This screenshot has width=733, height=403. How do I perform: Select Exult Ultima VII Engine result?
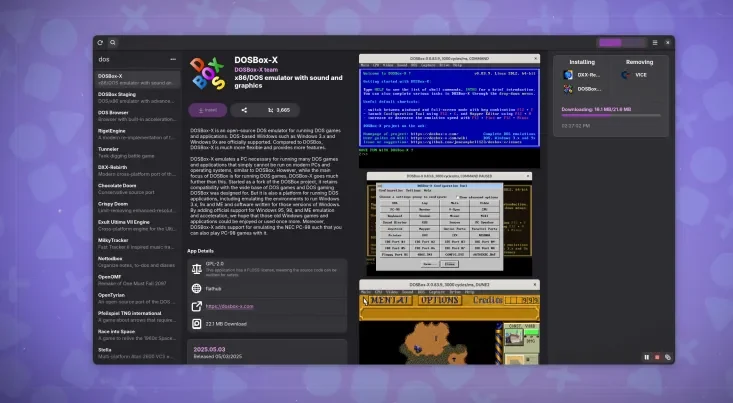point(137,225)
